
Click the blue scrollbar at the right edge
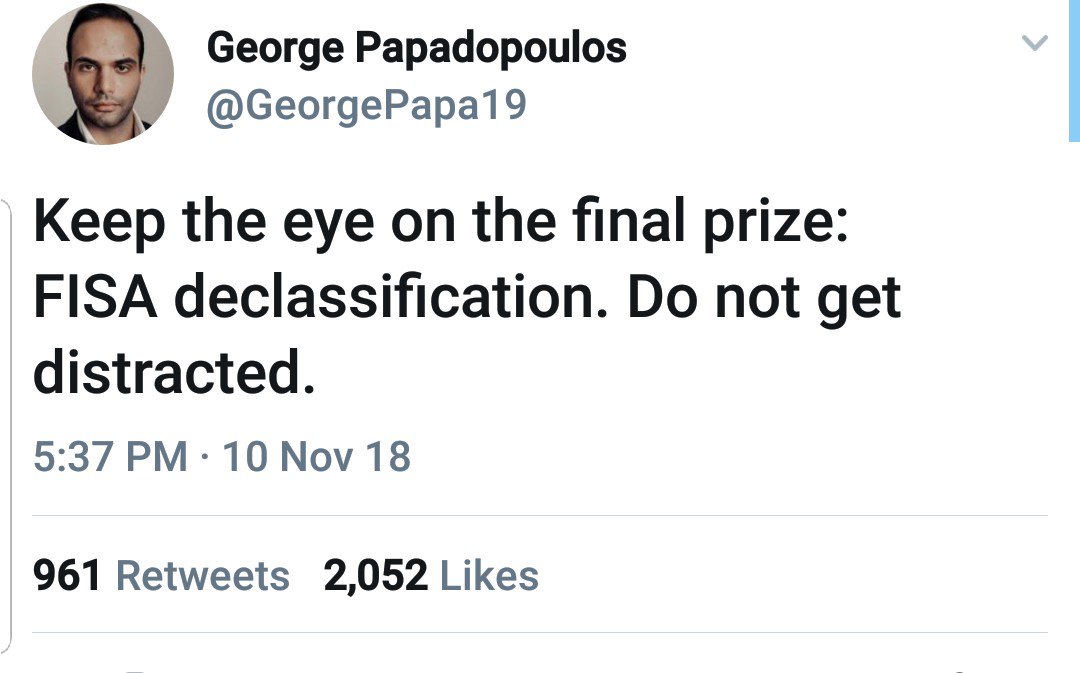tap(1073, 70)
